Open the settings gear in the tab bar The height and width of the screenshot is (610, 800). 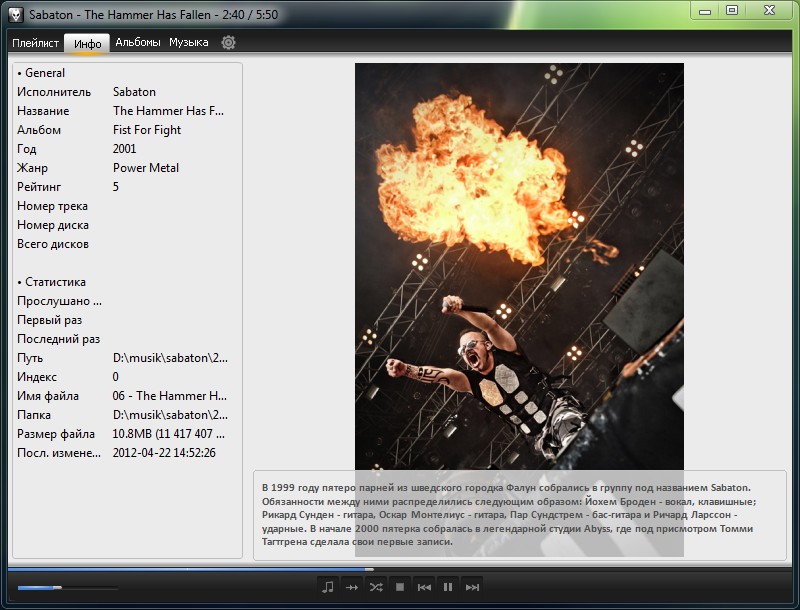pos(228,42)
